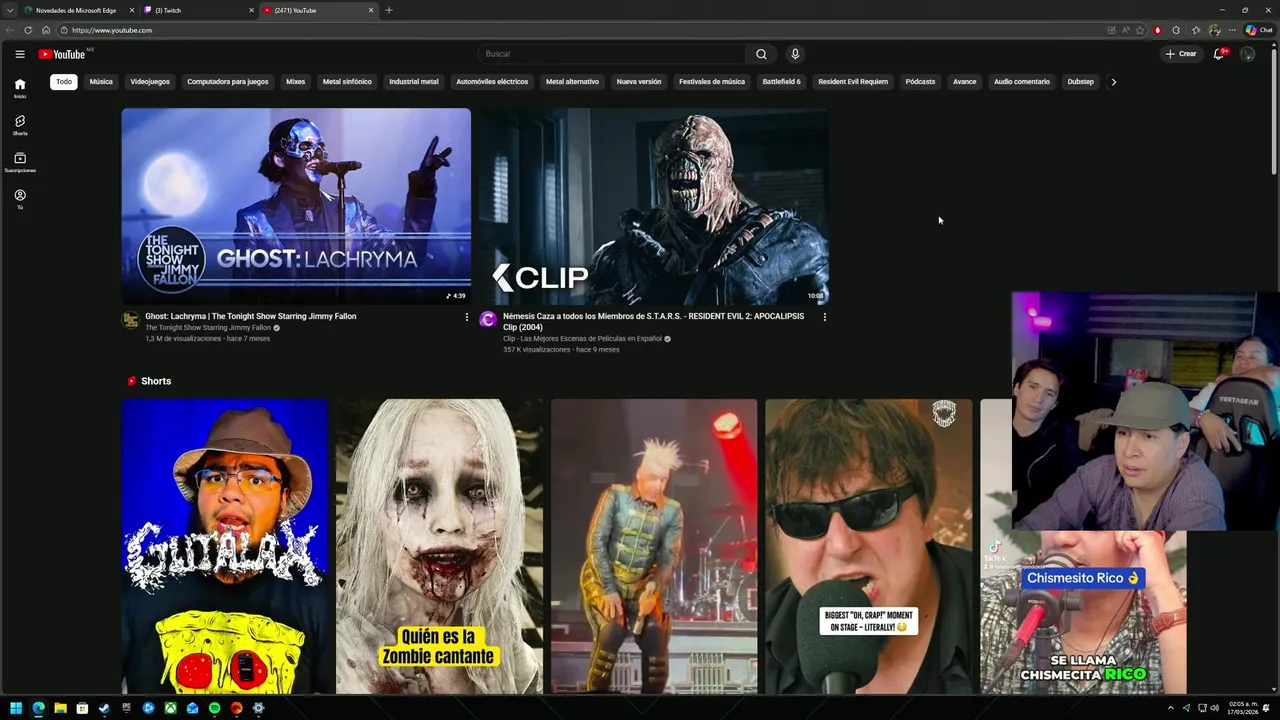Open Ghost: Lachryma video title link
The height and width of the screenshot is (720, 1280).
250,316
